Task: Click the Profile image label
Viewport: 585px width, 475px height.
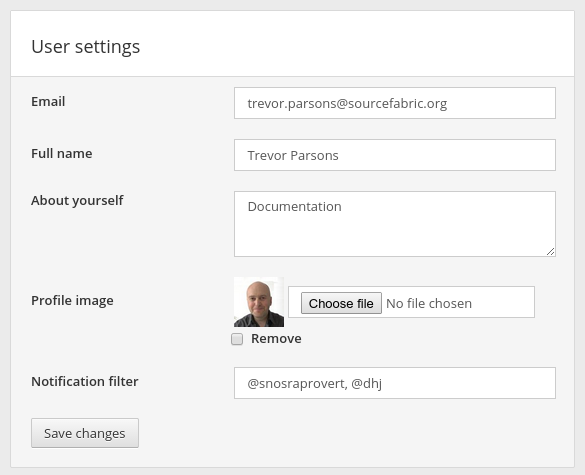Action: pos(72,300)
